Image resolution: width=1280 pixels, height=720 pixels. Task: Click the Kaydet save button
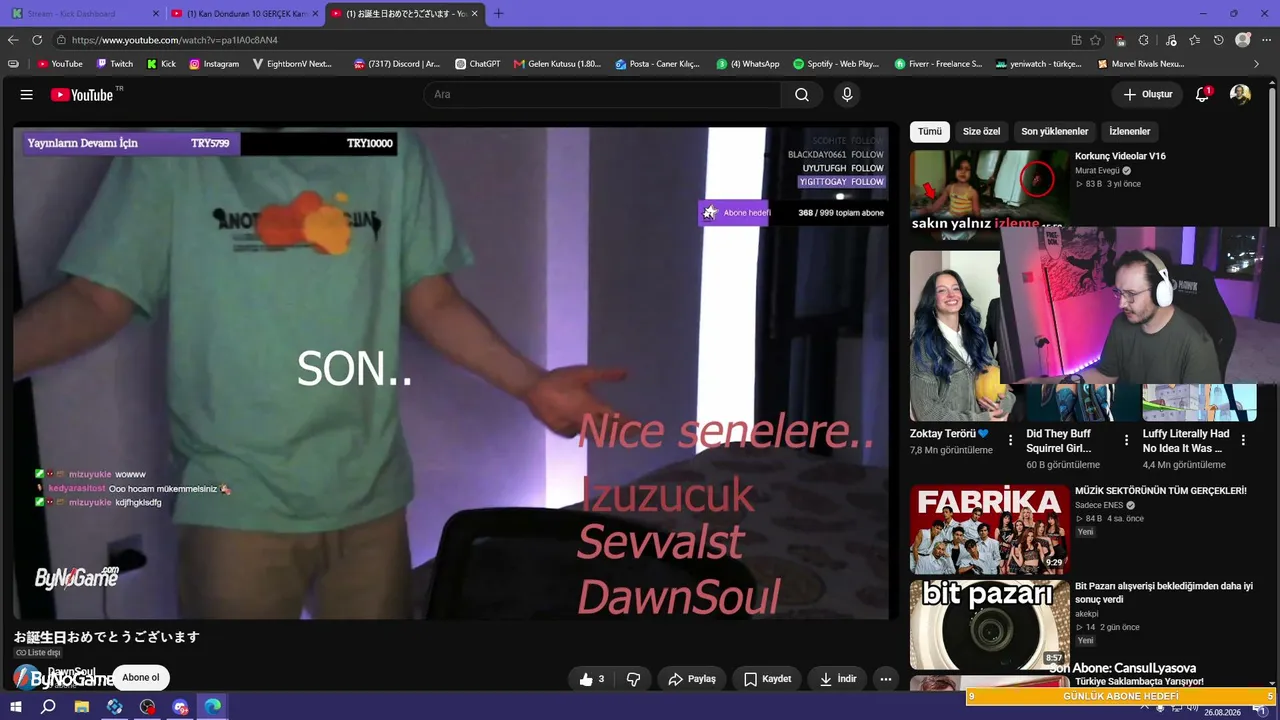(x=768, y=679)
